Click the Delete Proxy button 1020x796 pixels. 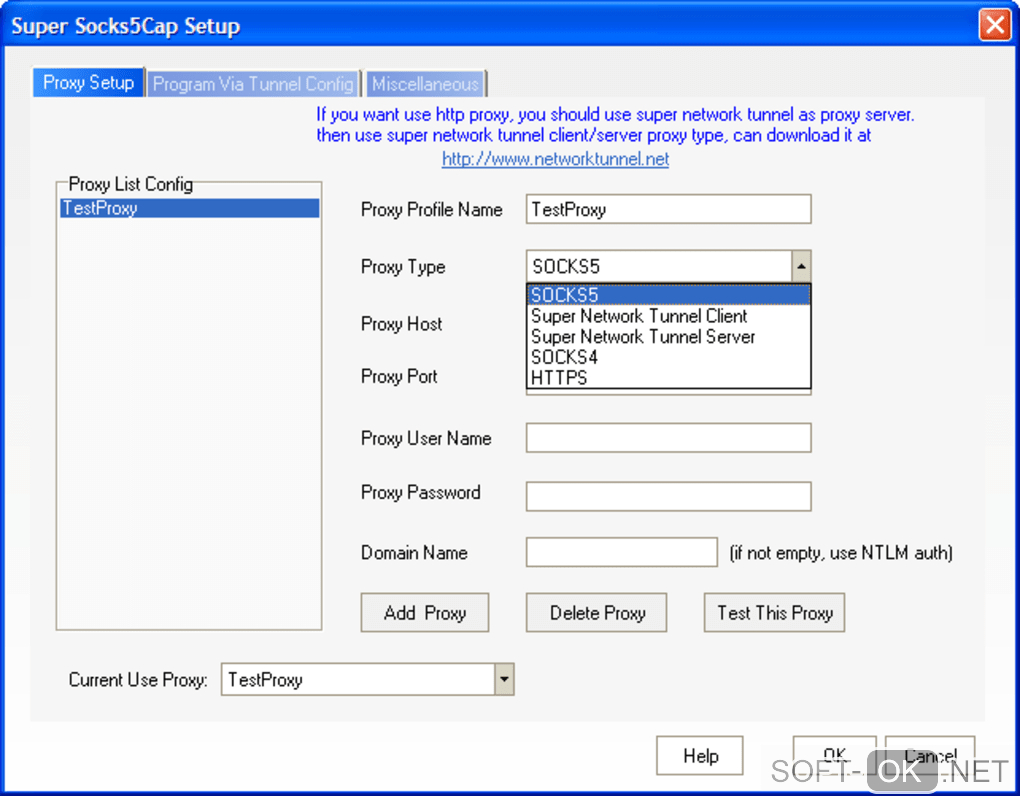click(597, 613)
